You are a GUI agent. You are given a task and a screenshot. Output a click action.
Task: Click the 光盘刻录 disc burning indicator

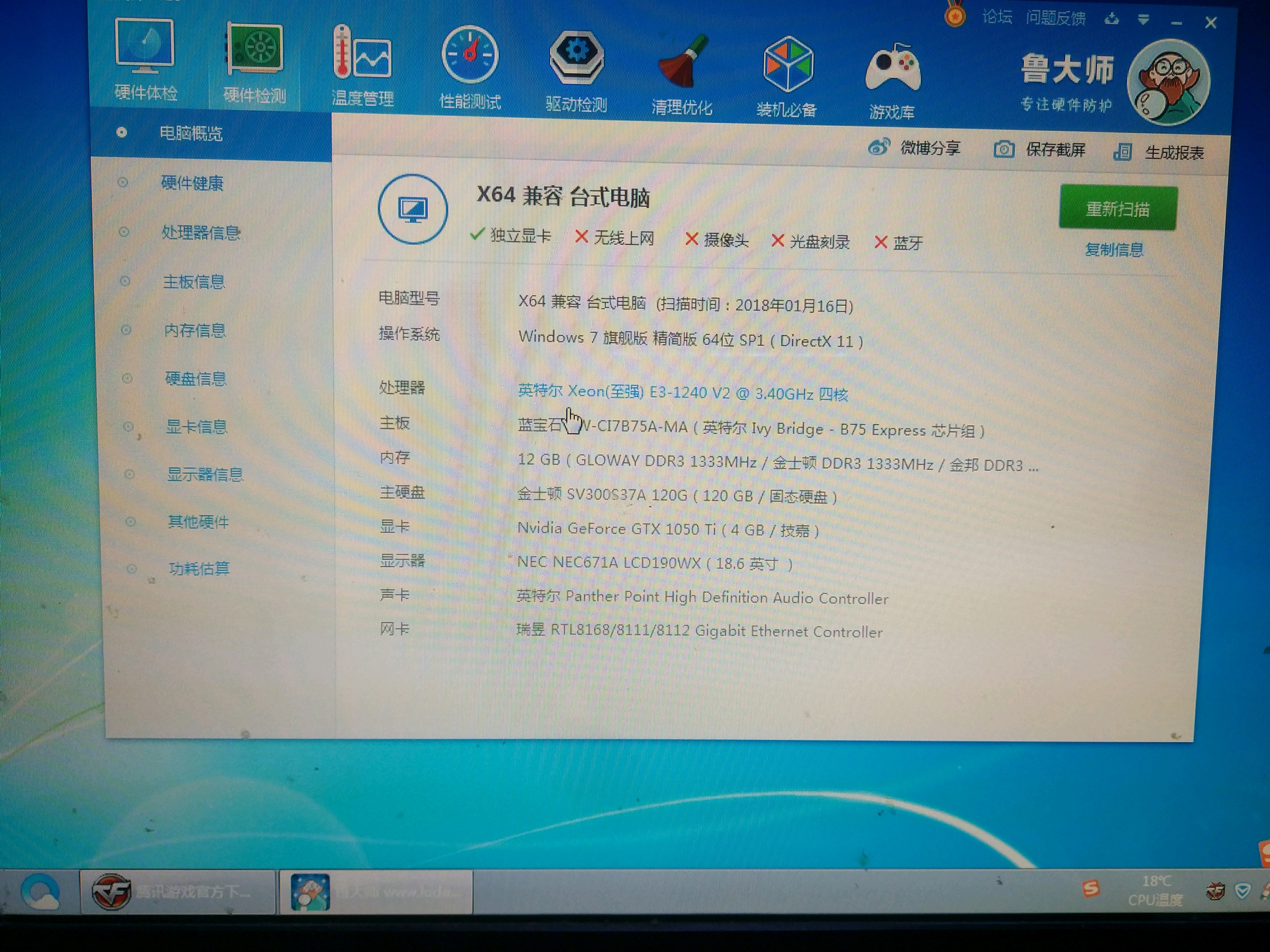coord(811,241)
